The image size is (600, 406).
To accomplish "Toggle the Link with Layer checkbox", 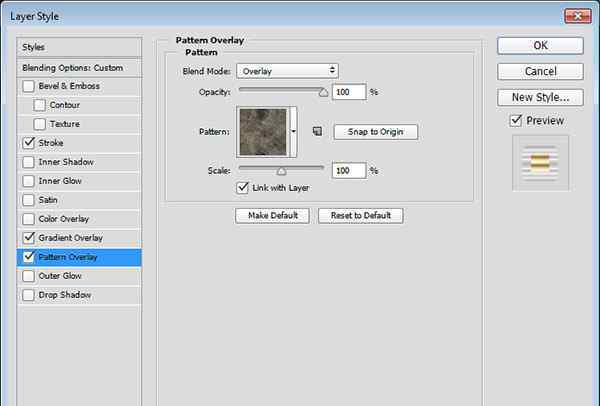I will click(243, 188).
